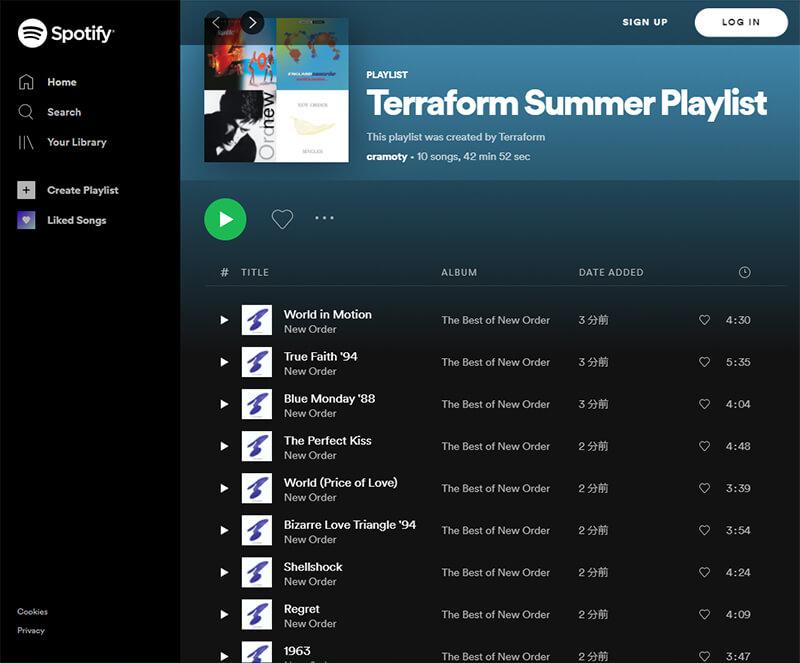Click the ALBUM column header
Screen dimensions: 800x663
[x=459, y=273]
